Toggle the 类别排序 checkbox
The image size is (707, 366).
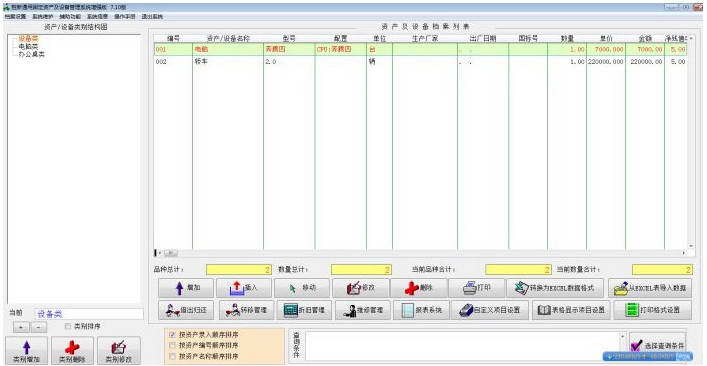click(x=68, y=326)
